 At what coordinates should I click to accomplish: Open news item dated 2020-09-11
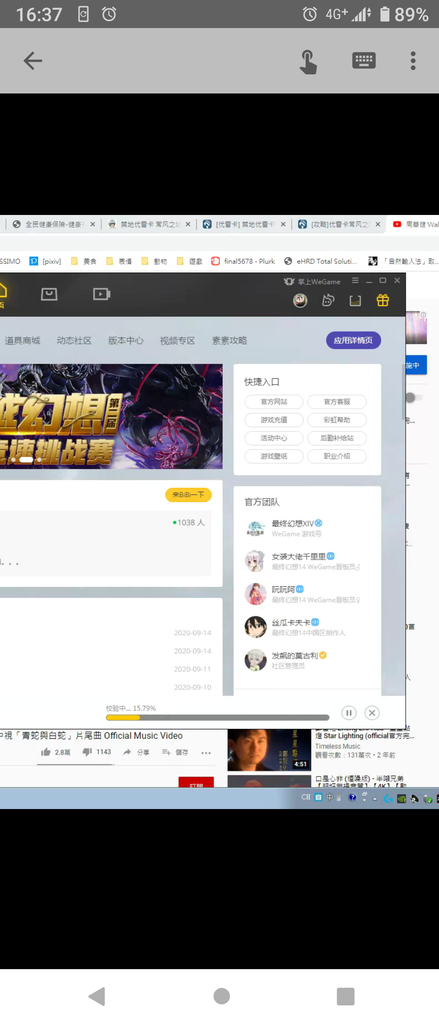pyautogui.click(x=192, y=669)
